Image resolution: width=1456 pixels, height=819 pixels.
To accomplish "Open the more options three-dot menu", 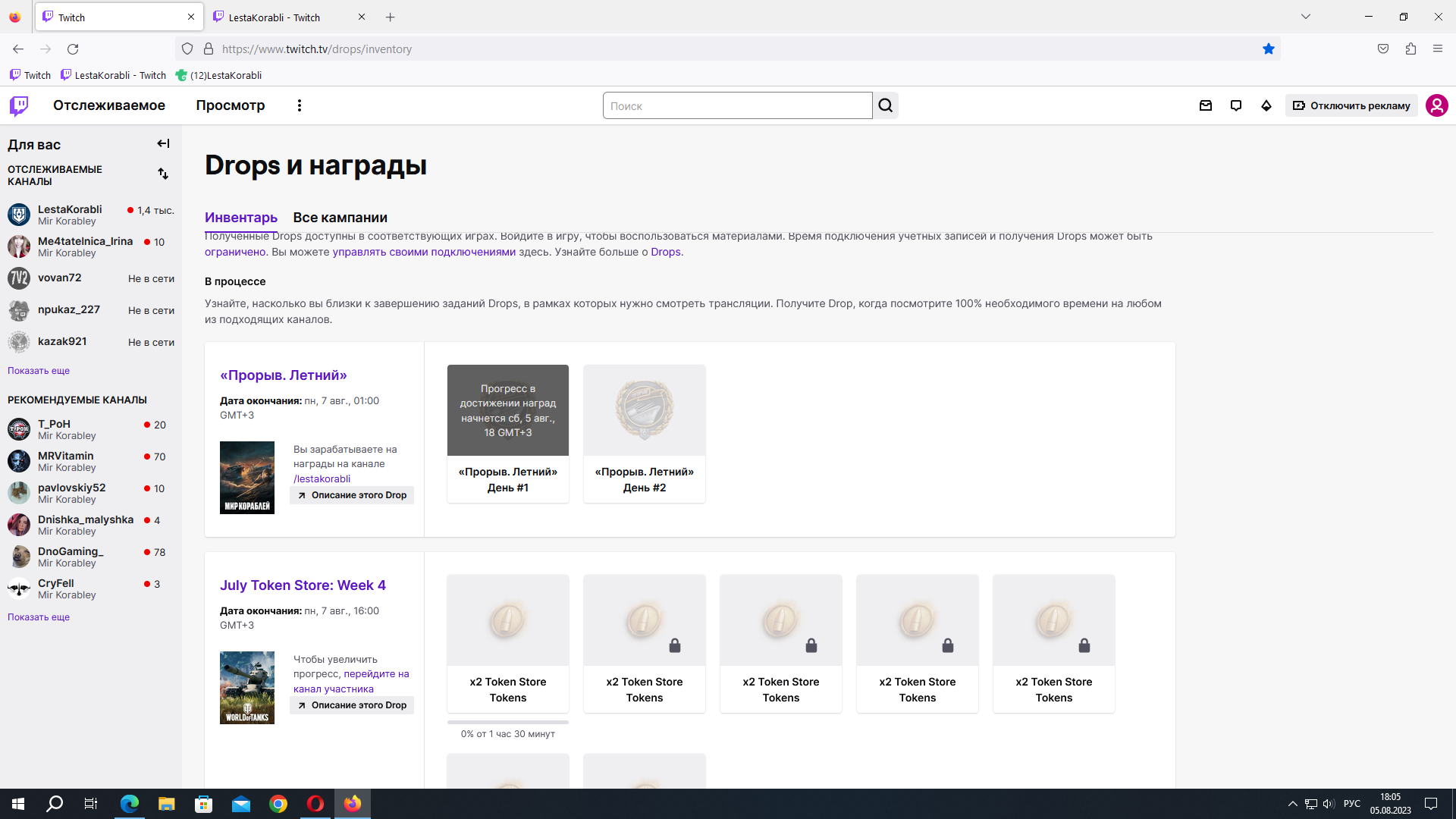I will point(300,105).
